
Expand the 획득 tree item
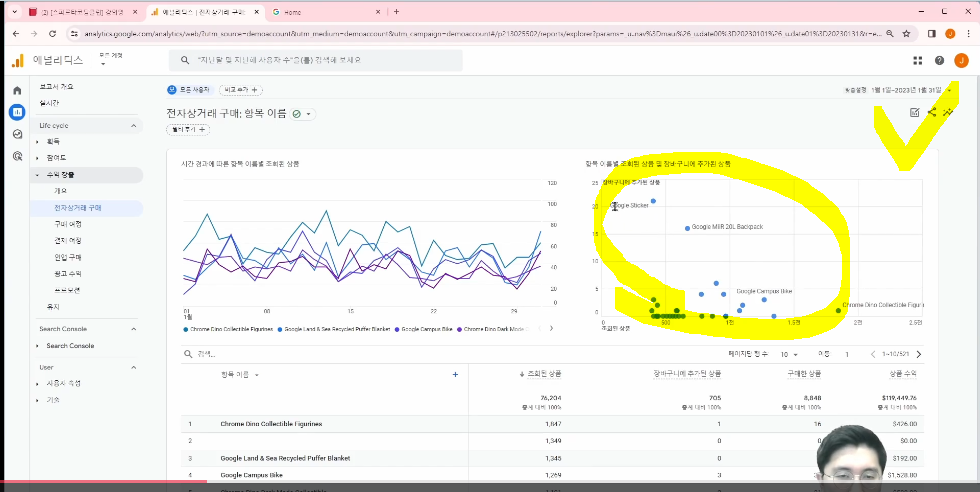tap(38, 142)
